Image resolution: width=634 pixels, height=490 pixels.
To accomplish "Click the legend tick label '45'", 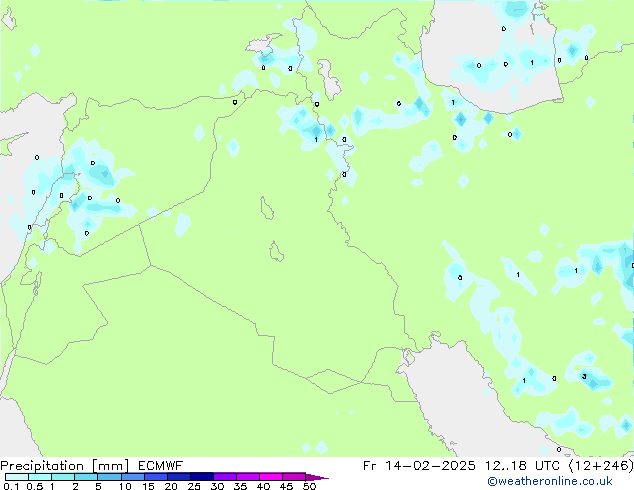I will point(286,486).
